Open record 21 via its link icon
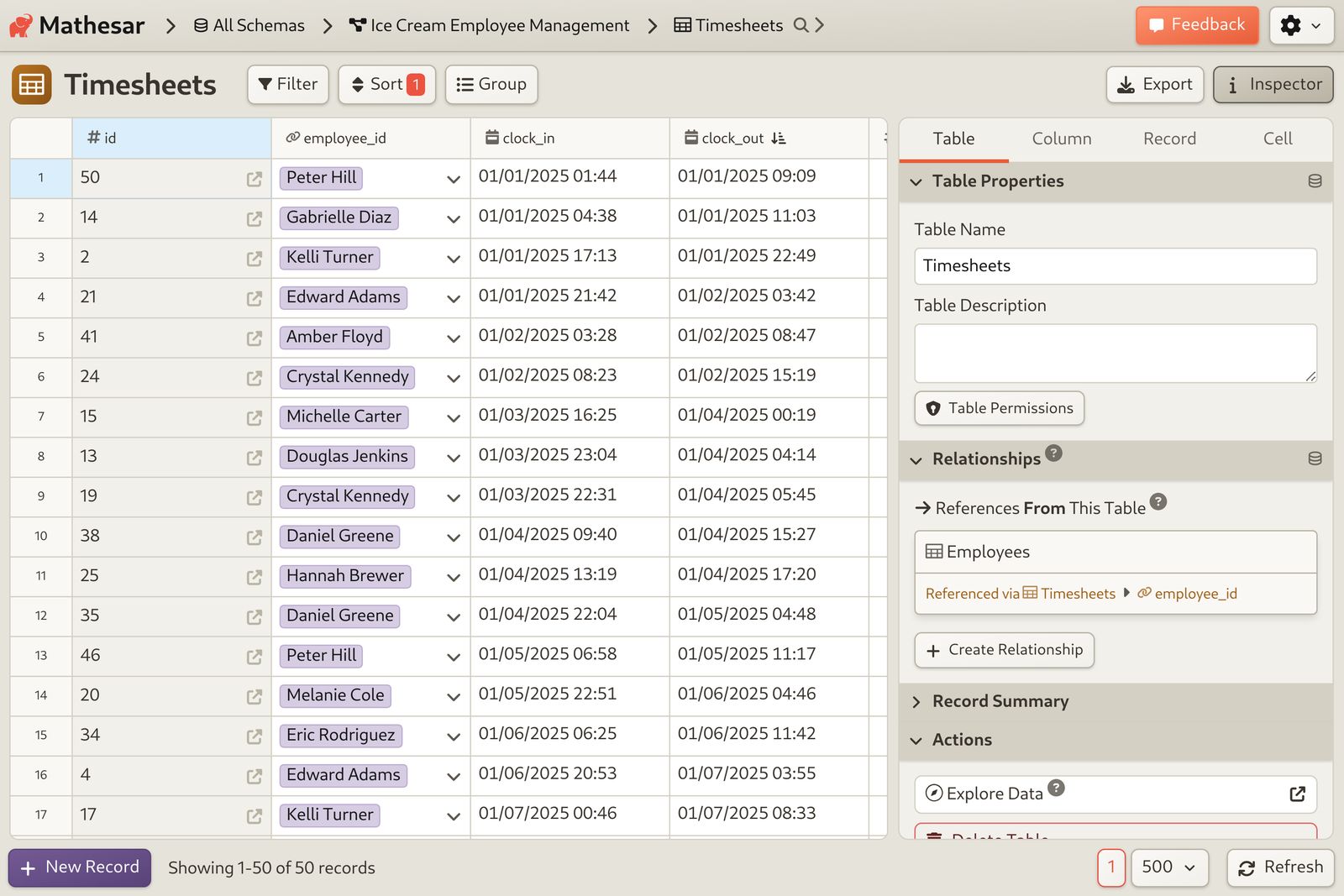Image resolution: width=1344 pixels, height=896 pixels. tap(255, 298)
